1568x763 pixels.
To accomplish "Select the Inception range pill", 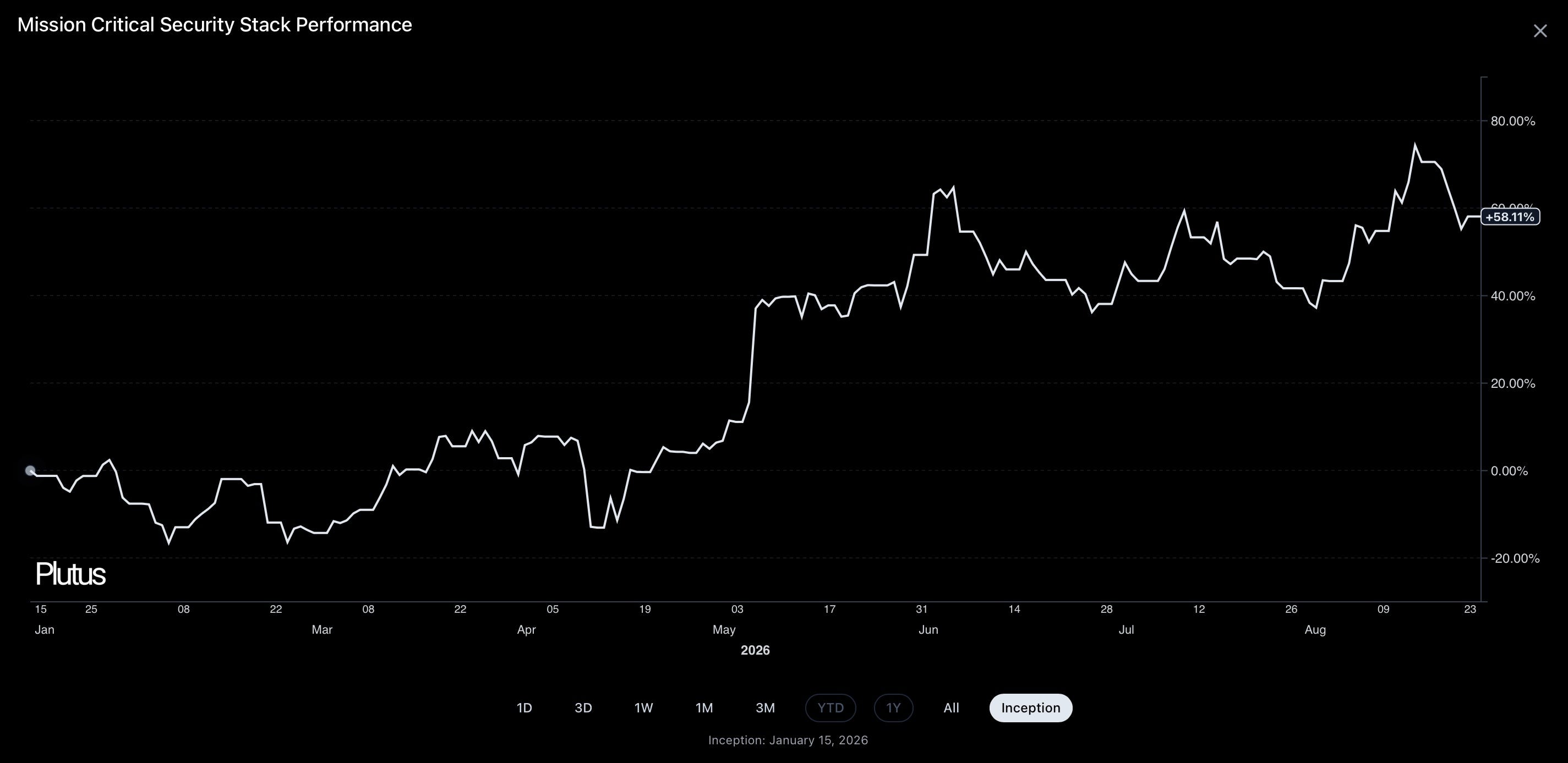I will coord(1030,707).
